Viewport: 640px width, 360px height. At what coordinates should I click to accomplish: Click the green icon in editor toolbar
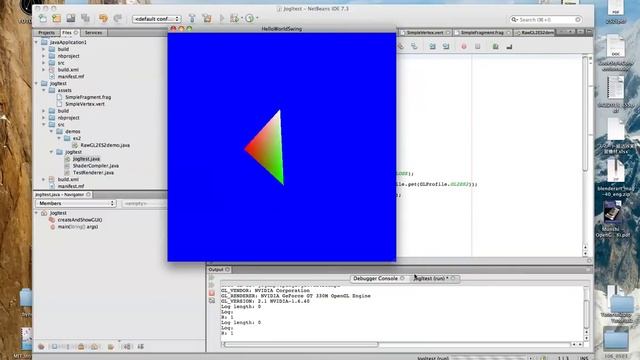pos(495,47)
